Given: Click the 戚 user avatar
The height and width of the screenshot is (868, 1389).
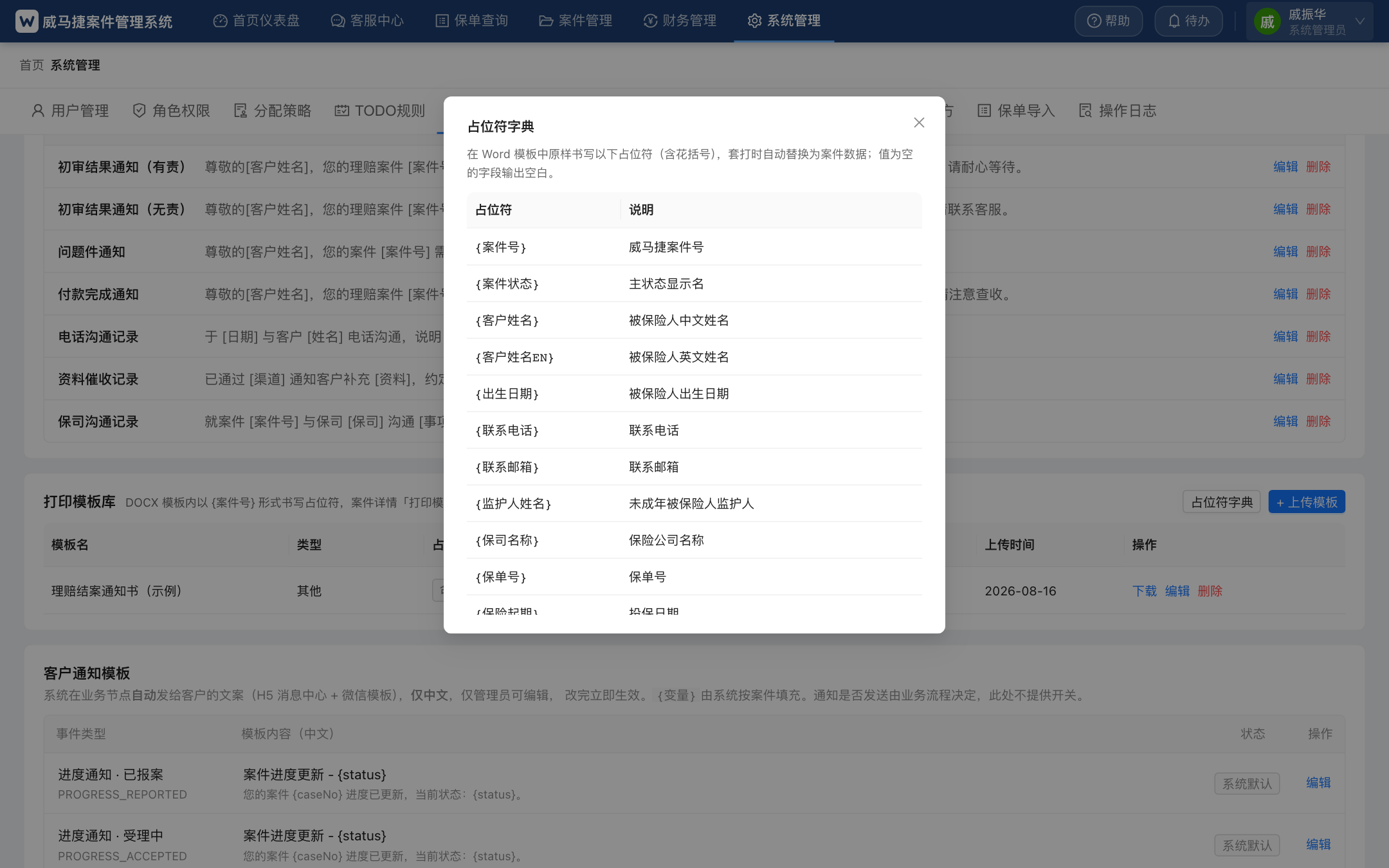Looking at the screenshot, I should [1267, 22].
